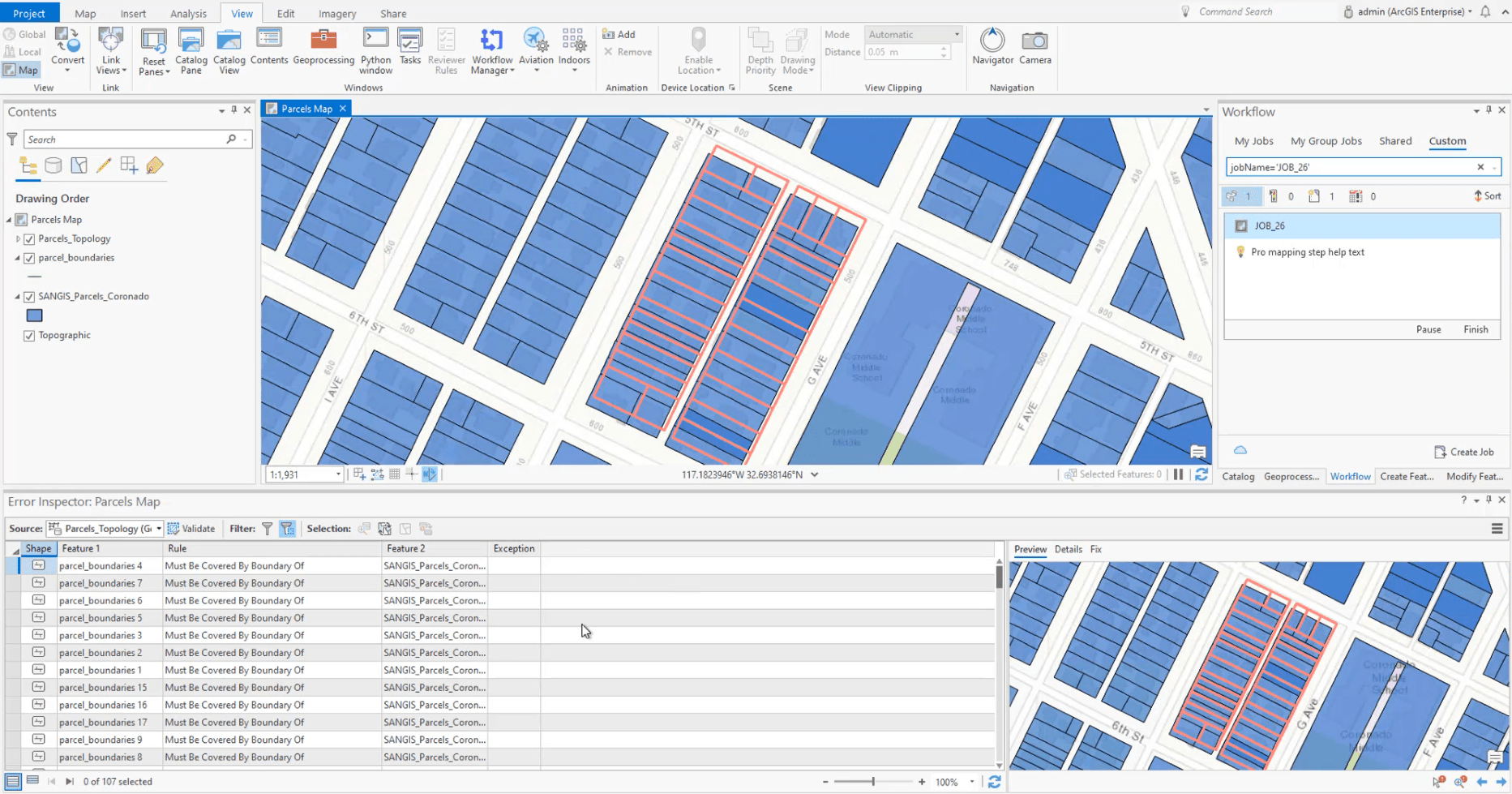Viewport: 1512px width, 794px height.
Task: Uncheck the parcel_boundaries layer
Action: [29, 258]
